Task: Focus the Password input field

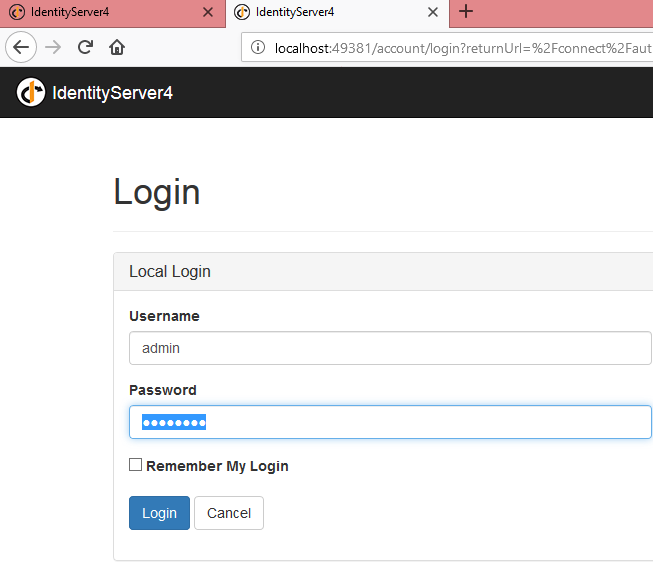Action: click(x=390, y=422)
